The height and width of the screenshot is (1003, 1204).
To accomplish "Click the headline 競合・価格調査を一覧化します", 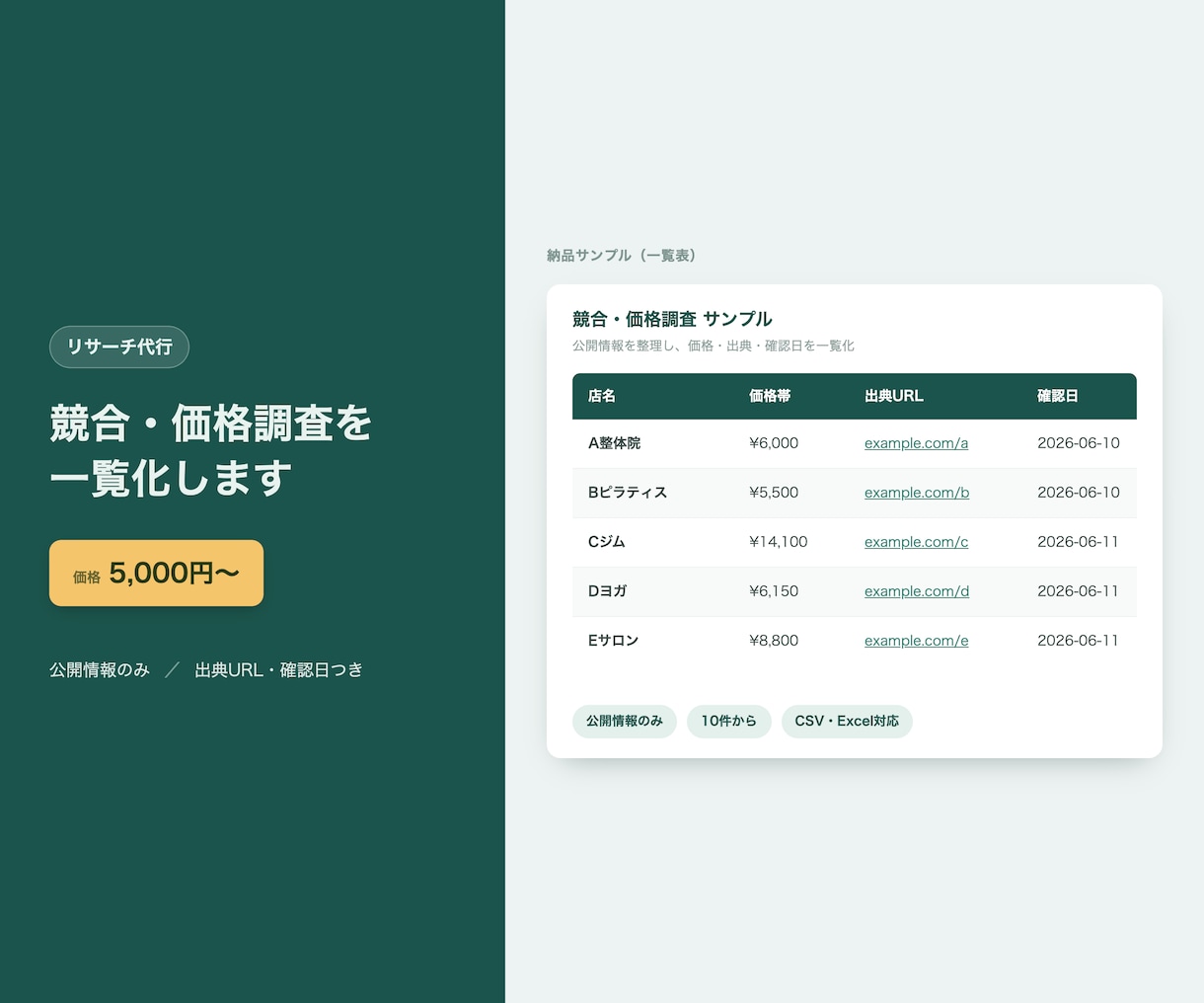I will (211, 451).
